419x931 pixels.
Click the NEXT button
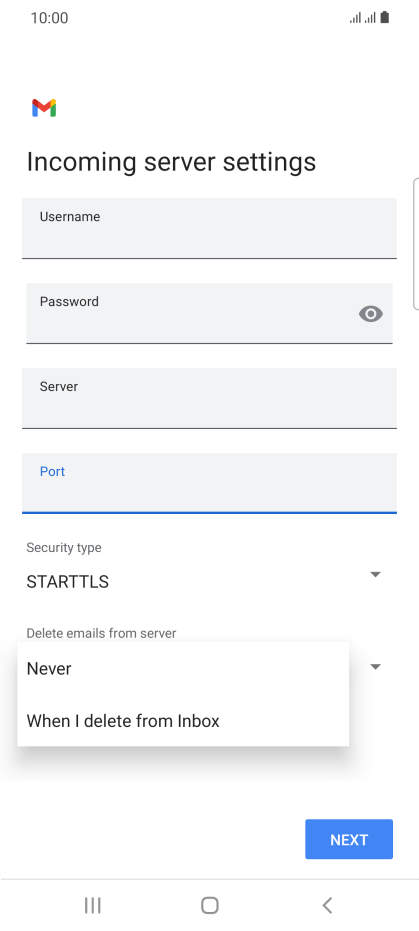[349, 839]
